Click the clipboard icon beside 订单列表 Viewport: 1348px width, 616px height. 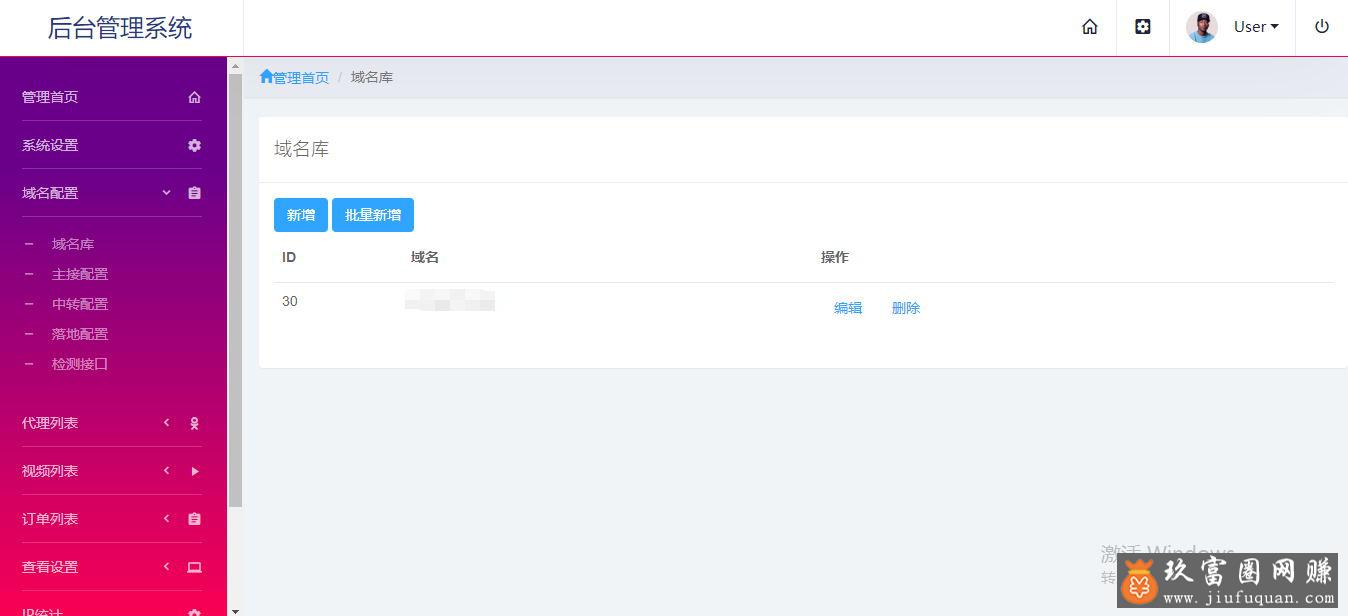click(194, 519)
